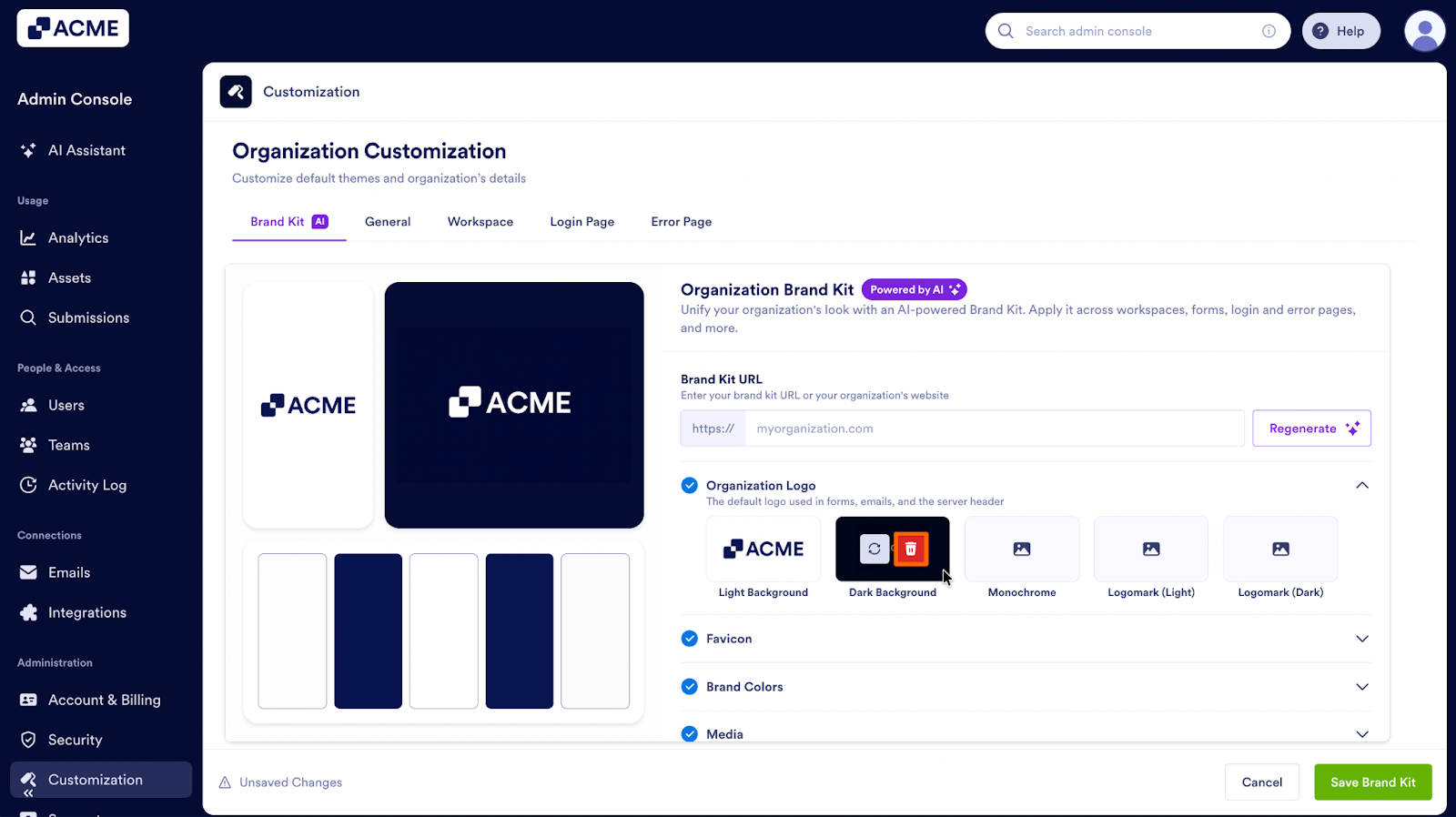
Task: Click the ACME logo in top bar
Action: (73, 28)
